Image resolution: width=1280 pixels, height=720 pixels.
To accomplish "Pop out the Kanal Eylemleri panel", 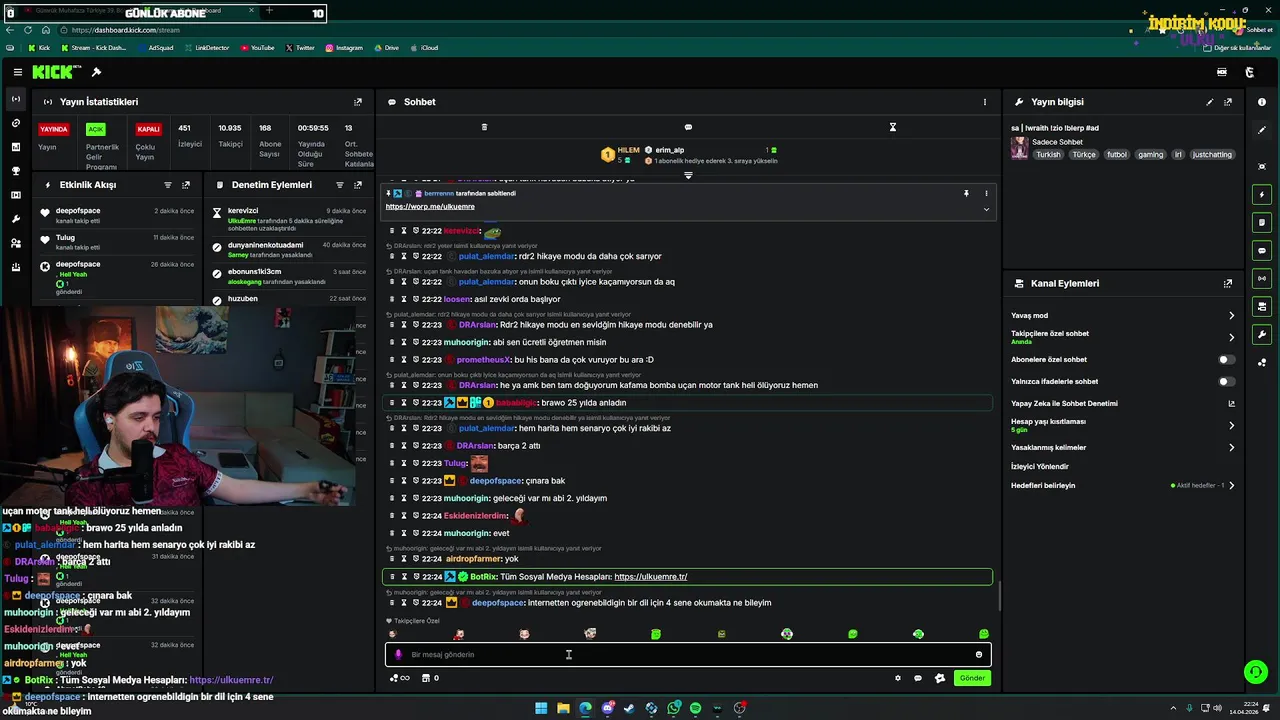I will [x=1228, y=283].
